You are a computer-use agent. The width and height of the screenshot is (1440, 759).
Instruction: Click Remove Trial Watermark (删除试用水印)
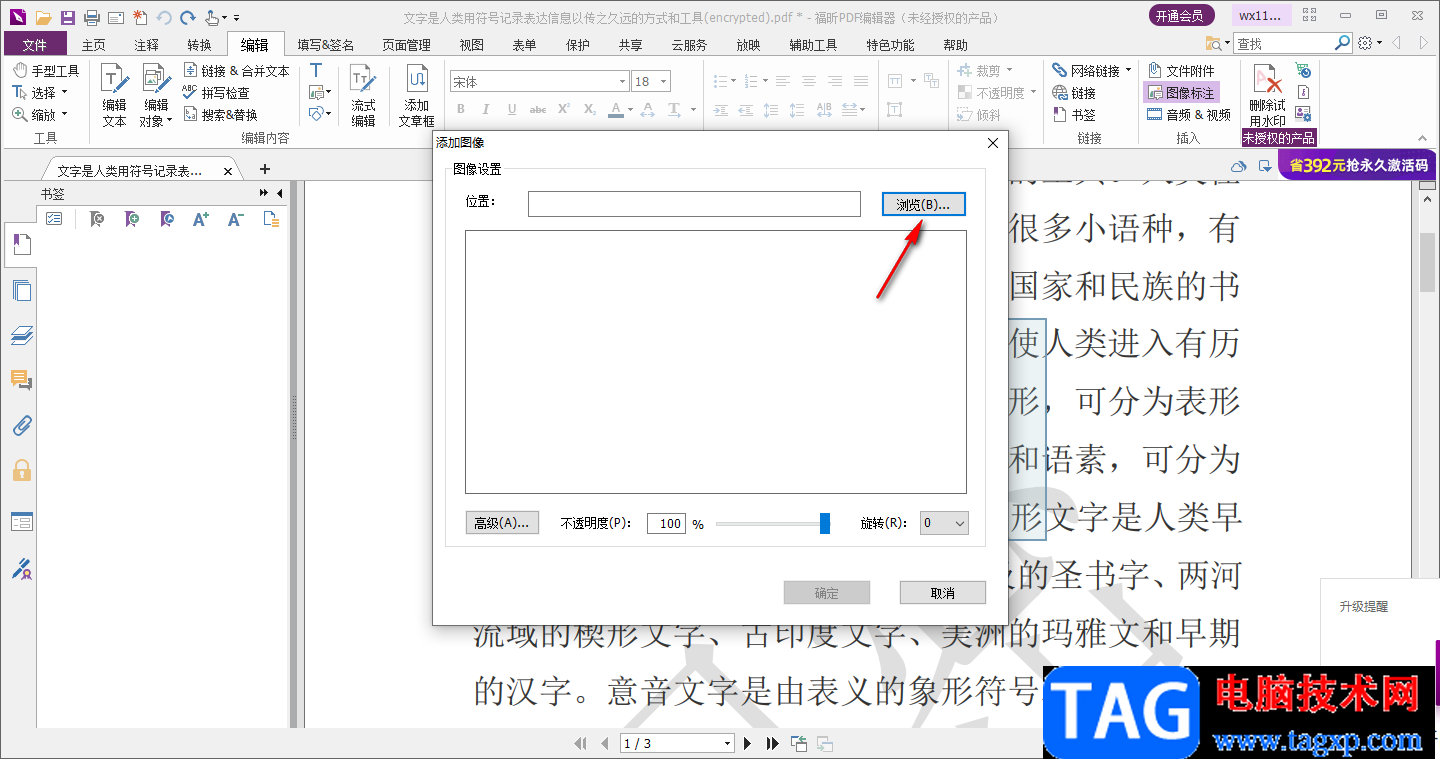pyautogui.click(x=1268, y=96)
